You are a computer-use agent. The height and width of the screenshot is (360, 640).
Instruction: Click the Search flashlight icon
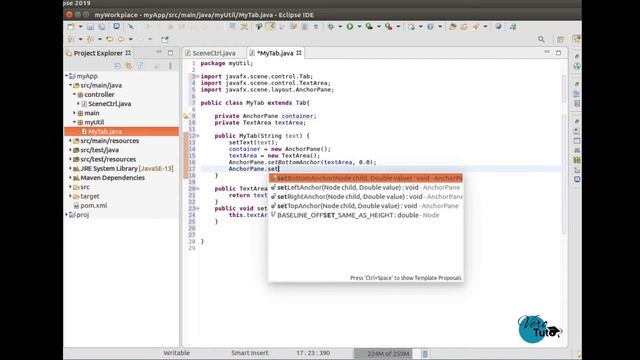pos(476,27)
